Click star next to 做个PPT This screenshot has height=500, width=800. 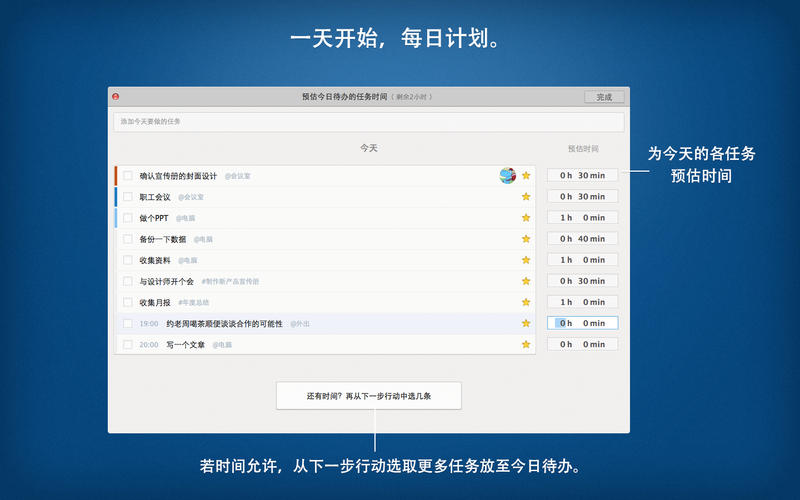click(526, 218)
